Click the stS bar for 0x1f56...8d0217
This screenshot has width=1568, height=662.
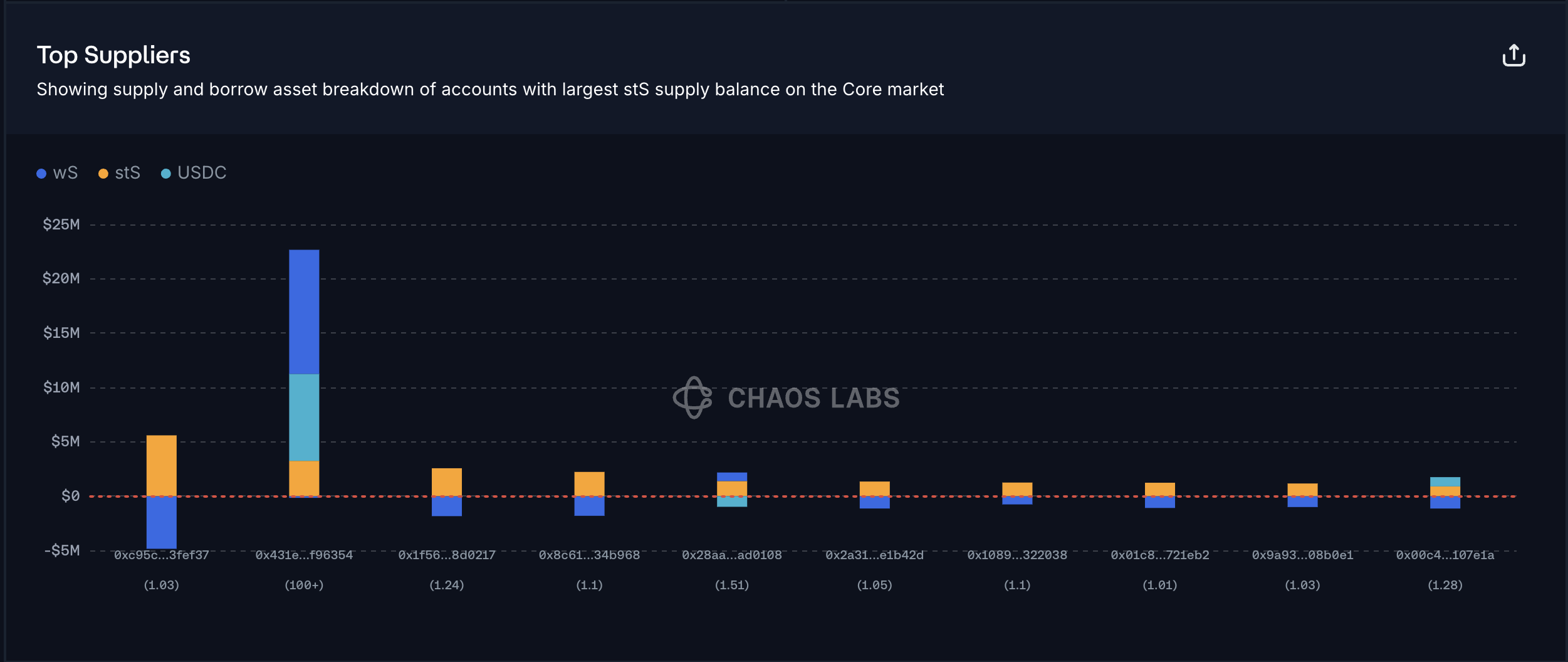tap(447, 481)
